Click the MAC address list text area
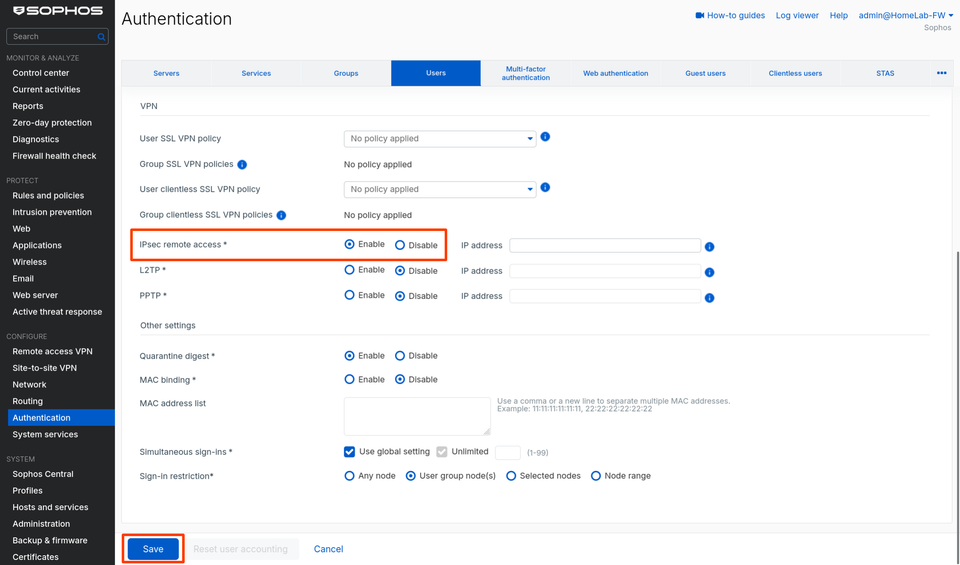This screenshot has height=565, width=960. click(417, 416)
